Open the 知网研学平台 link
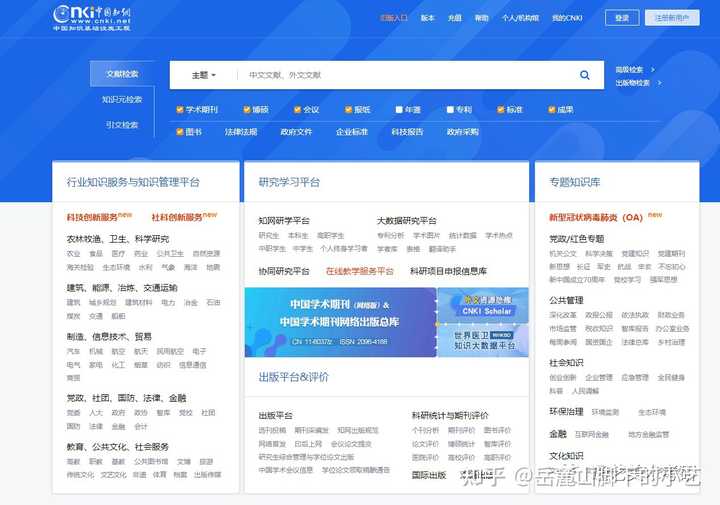Viewport: 720px width, 505px height. (284, 221)
